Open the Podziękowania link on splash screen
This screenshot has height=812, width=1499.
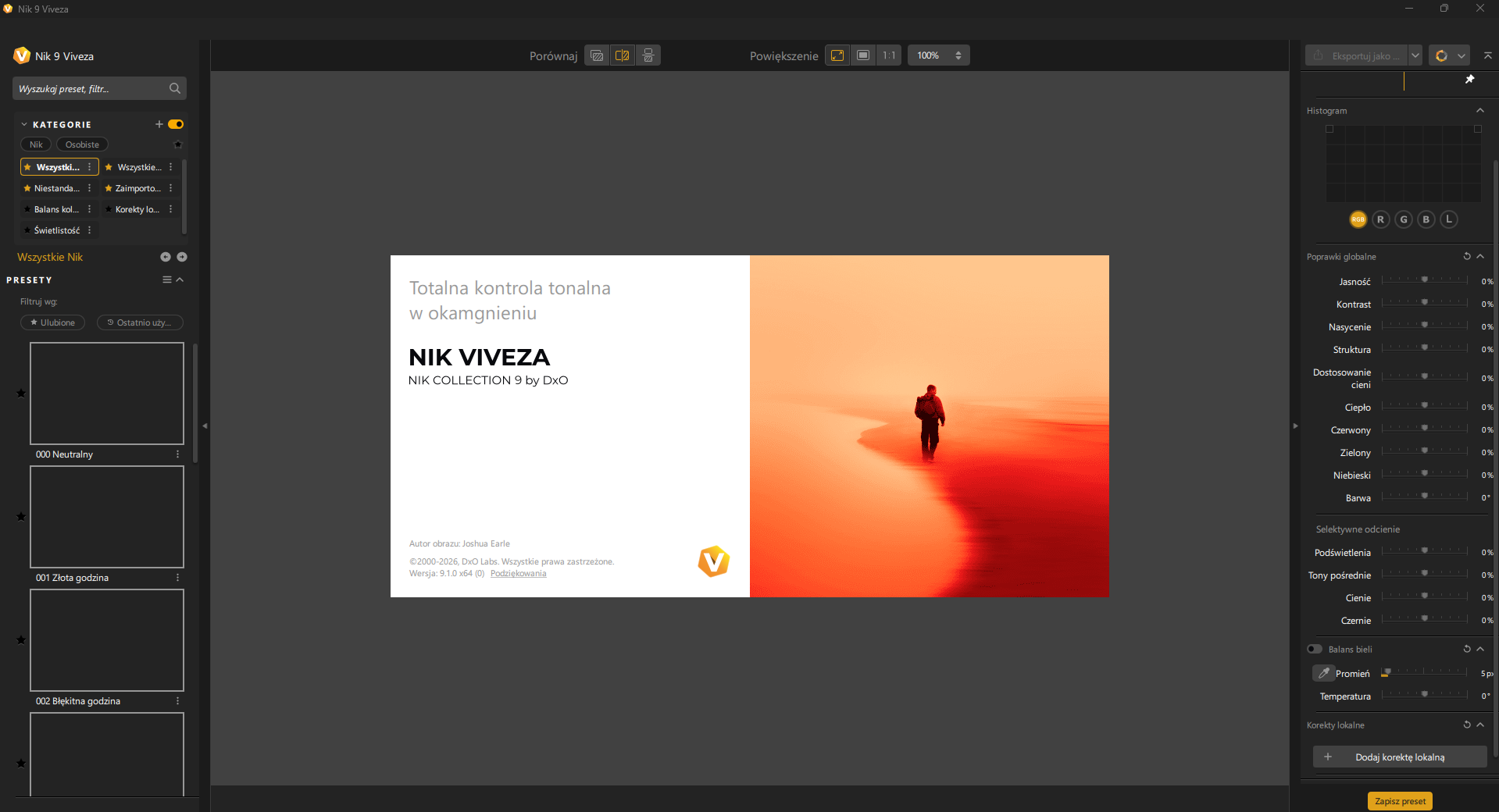click(519, 574)
